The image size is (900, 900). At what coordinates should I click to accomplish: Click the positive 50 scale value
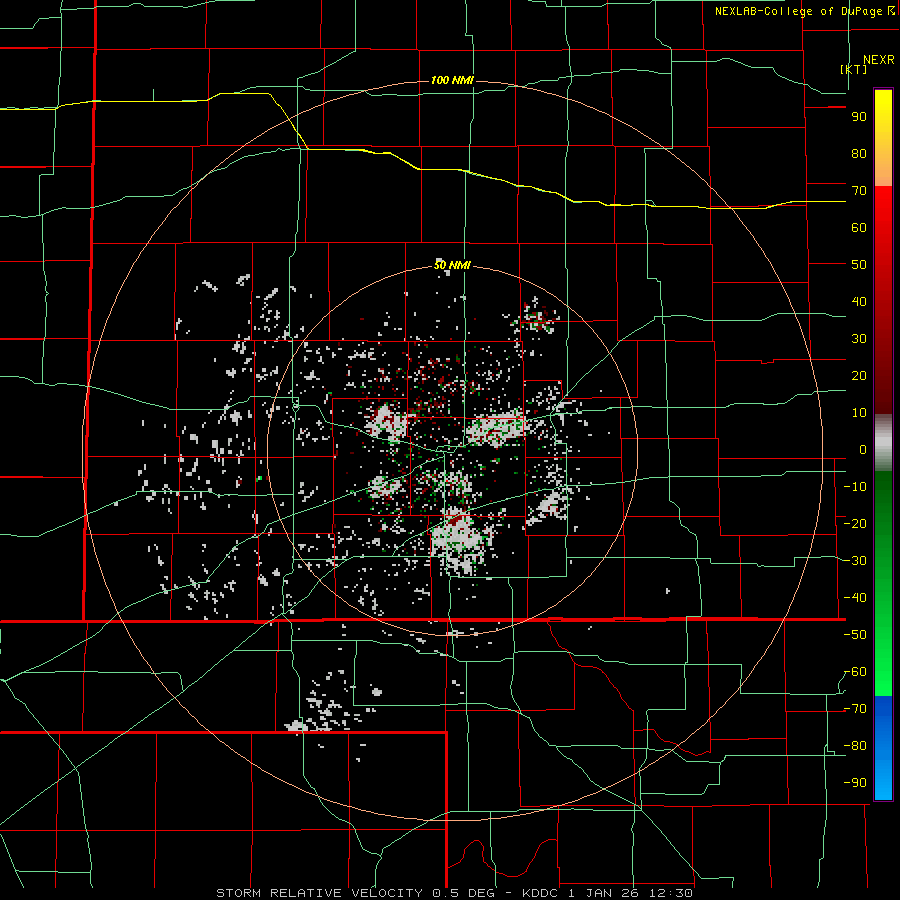coord(859,265)
